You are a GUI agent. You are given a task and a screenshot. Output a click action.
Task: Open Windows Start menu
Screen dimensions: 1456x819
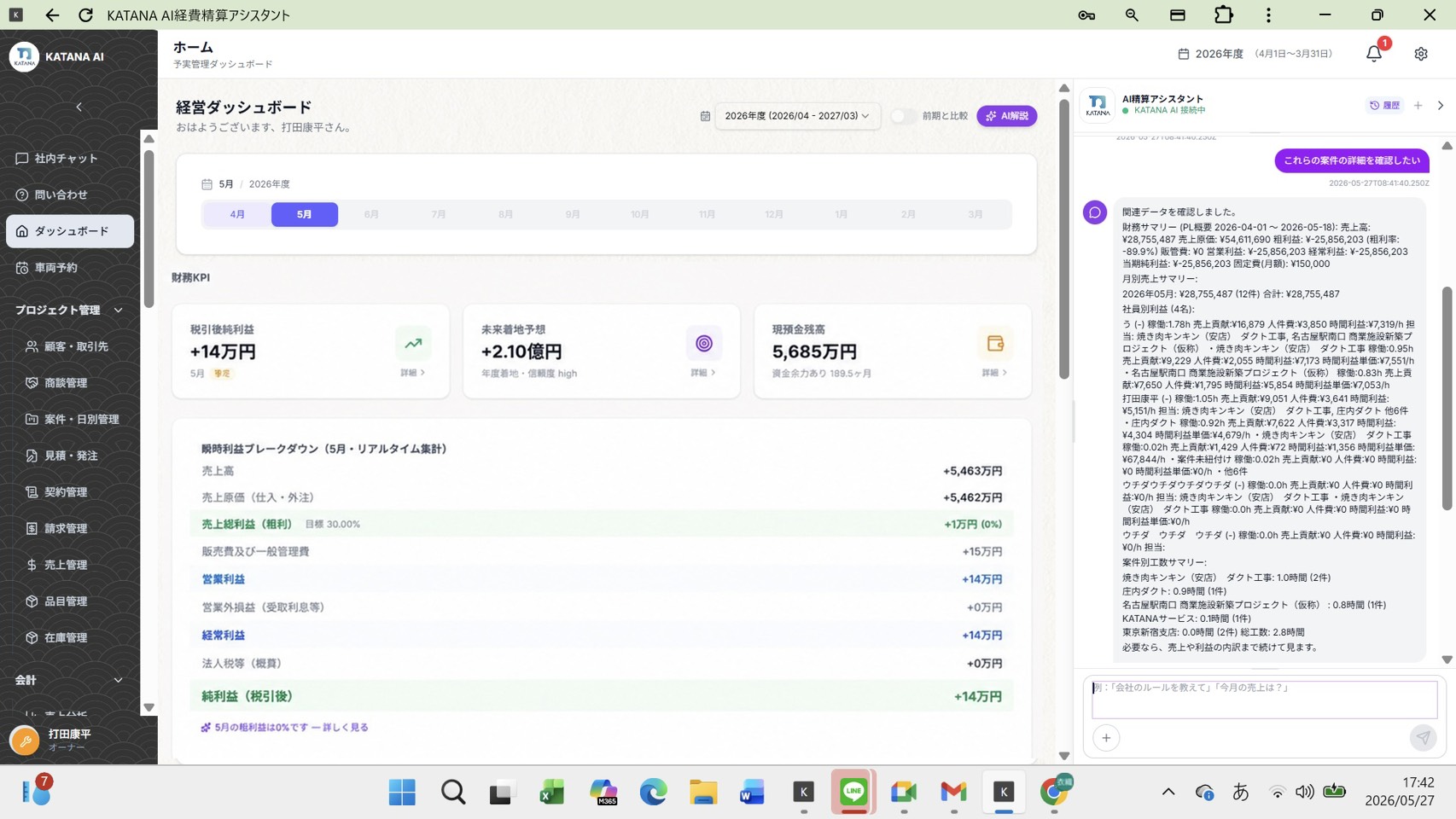coord(402,793)
